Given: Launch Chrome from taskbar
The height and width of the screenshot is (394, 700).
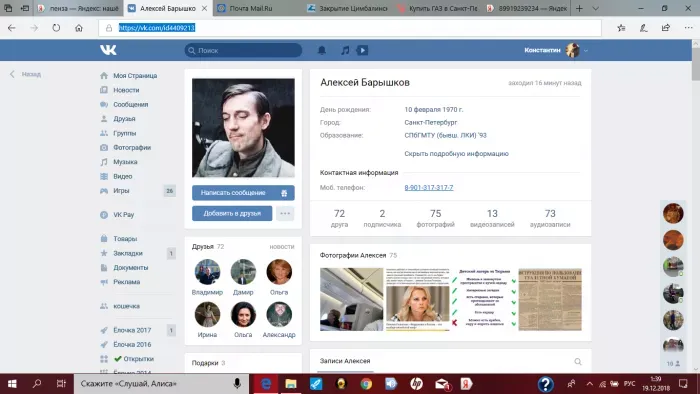Looking at the screenshot, I should [366, 384].
